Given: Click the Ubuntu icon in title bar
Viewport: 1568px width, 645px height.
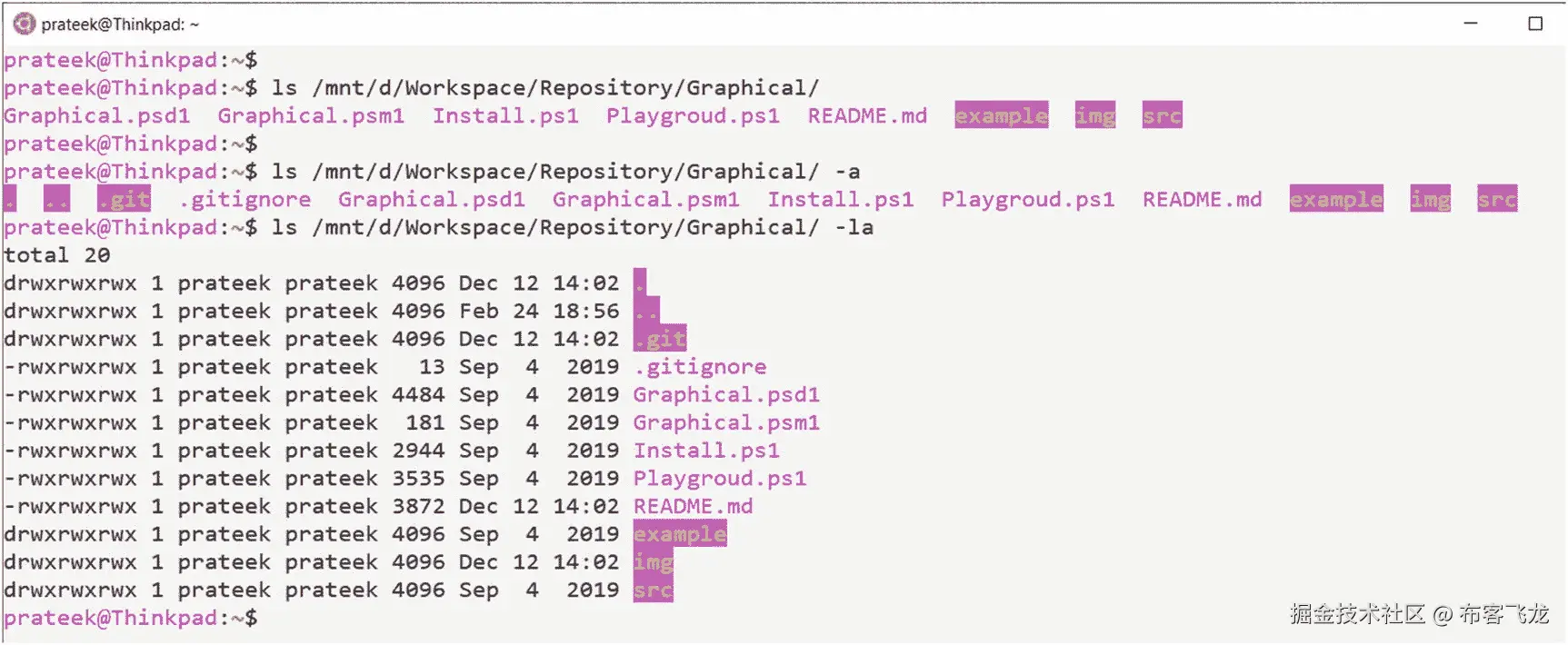Looking at the screenshot, I should point(25,24).
